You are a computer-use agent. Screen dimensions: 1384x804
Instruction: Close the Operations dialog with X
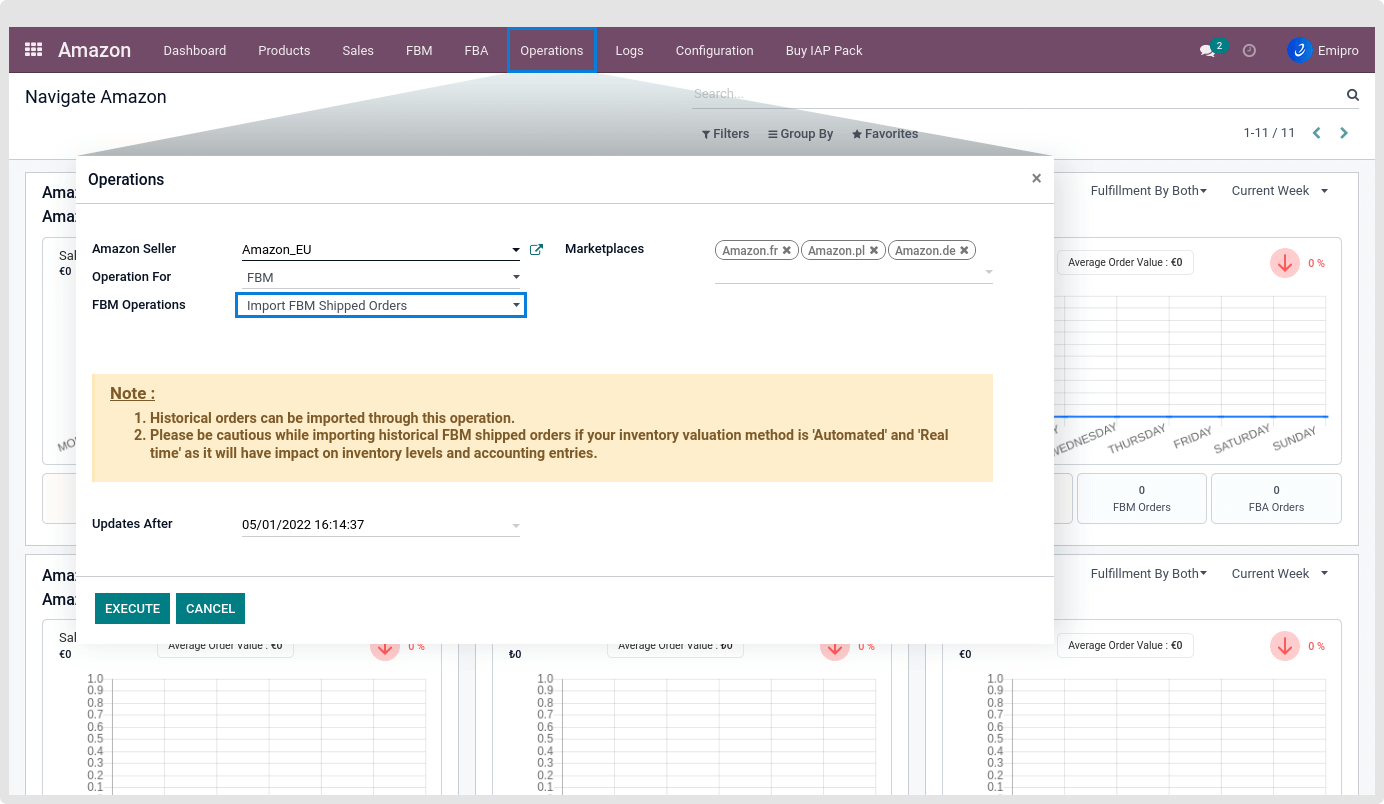(1036, 179)
